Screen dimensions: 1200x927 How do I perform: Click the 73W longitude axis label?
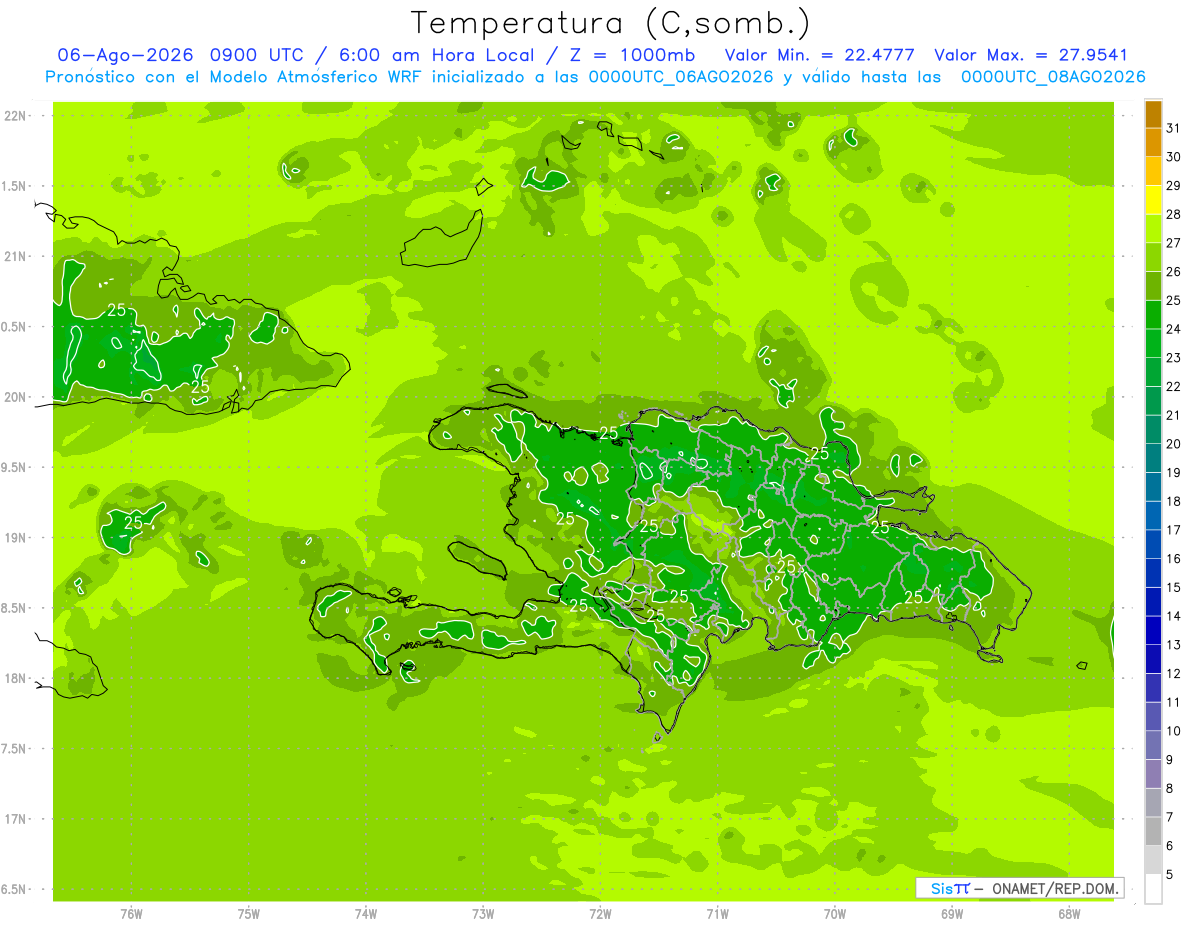click(483, 914)
